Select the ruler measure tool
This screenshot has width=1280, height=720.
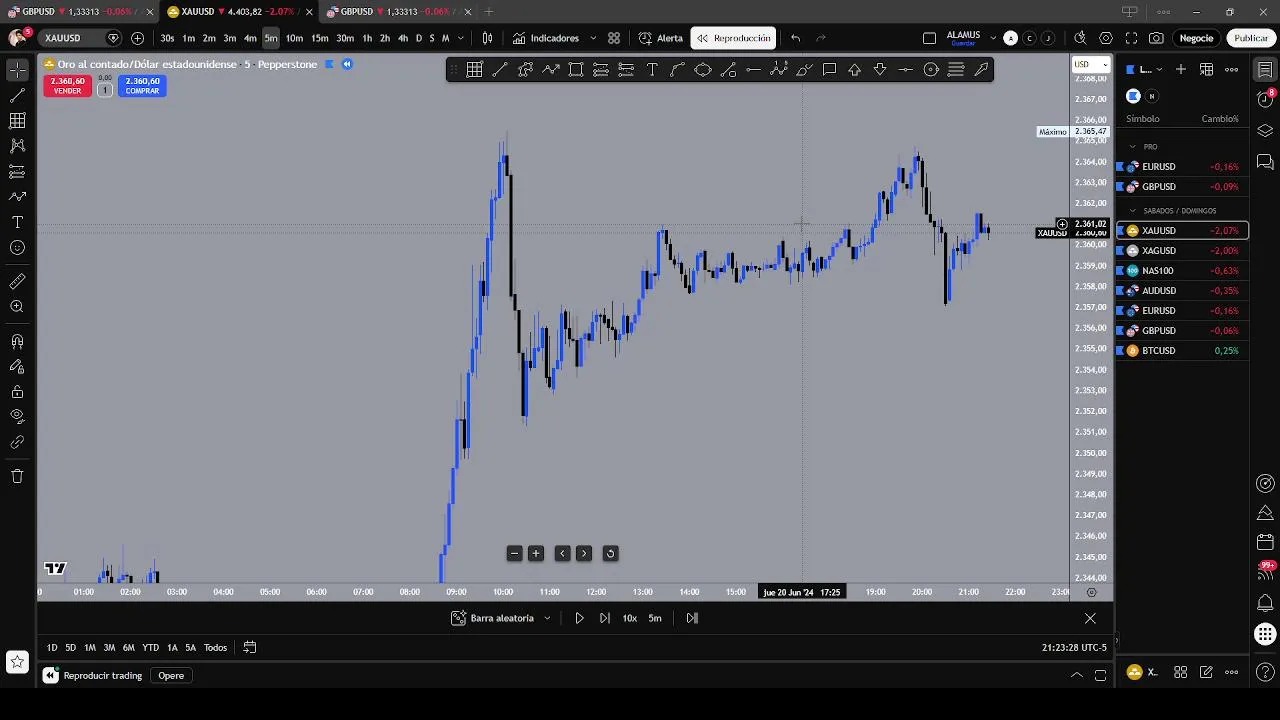[x=17, y=282]
